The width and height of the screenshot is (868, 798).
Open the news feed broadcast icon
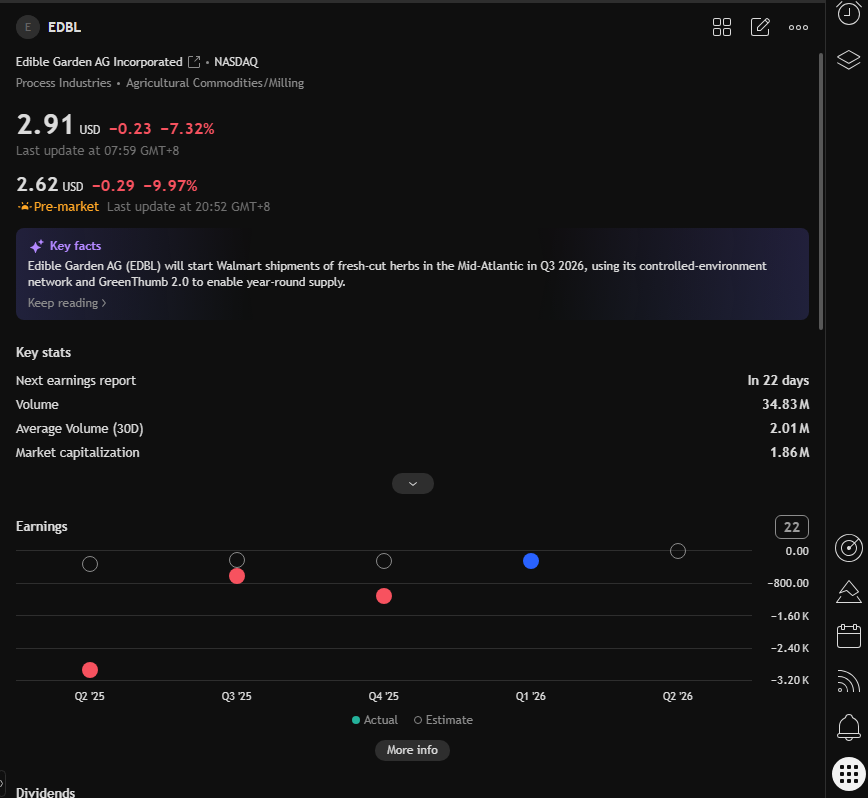[x=848, y=681]
